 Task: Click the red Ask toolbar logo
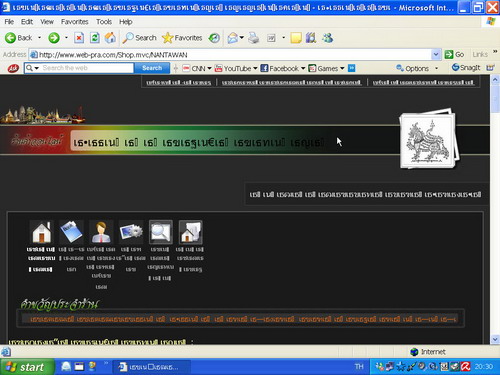13,68
